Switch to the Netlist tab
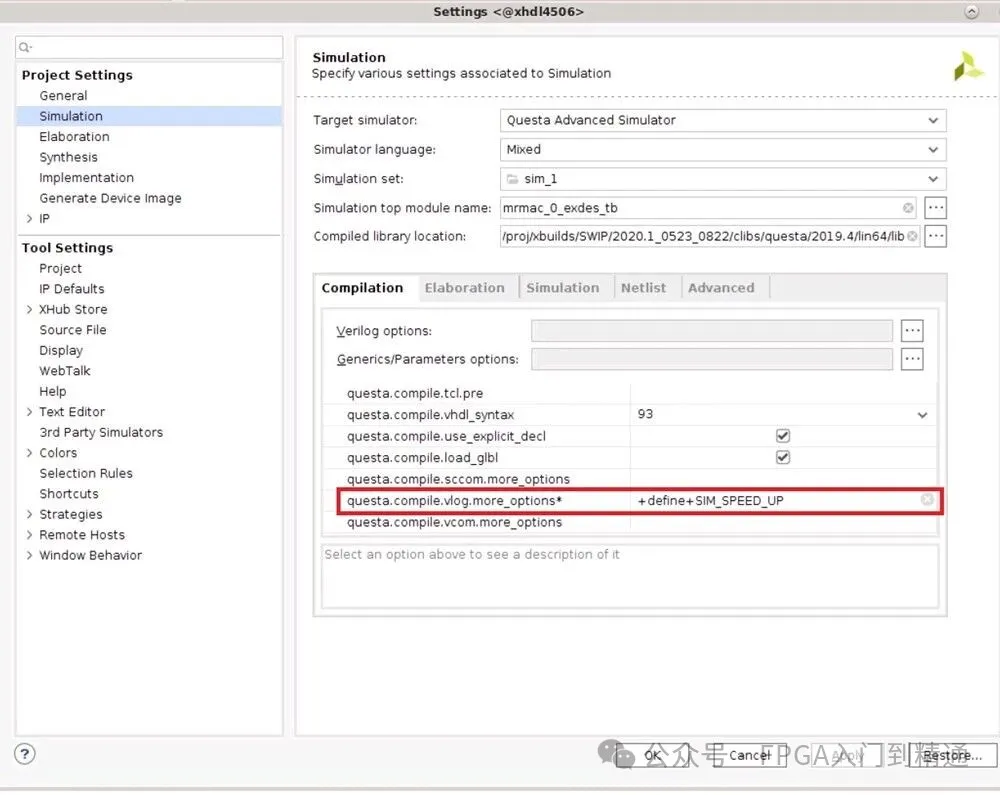Image resolution: width=1000 pixels, height=795 pixels. [x=643, y=288]
